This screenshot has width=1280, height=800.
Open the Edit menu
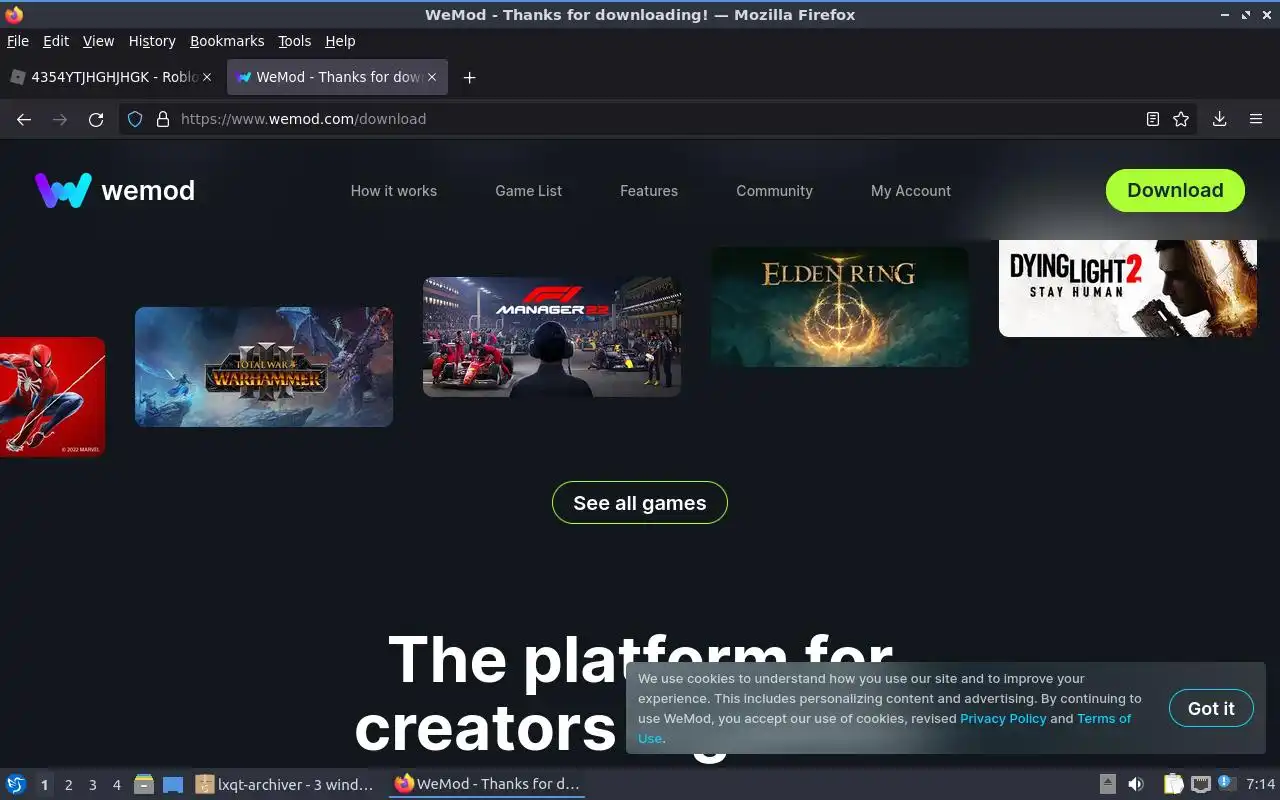click(x=56, y=41)
